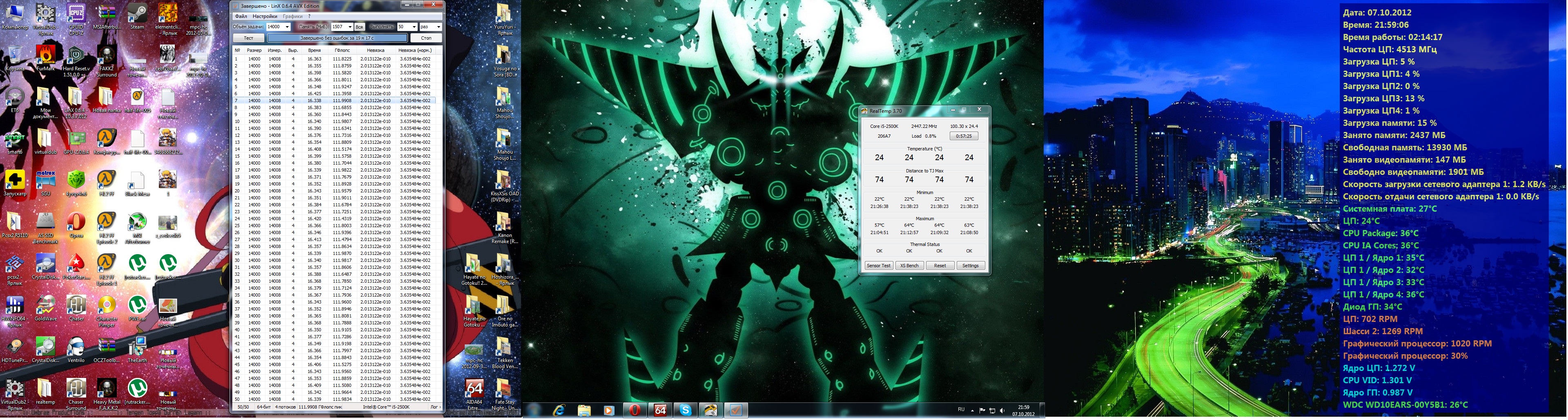Image resolution: width=1568 pixels, height=420 pixels.
Task: Click the ГФлопс column header
Action: 342,50
